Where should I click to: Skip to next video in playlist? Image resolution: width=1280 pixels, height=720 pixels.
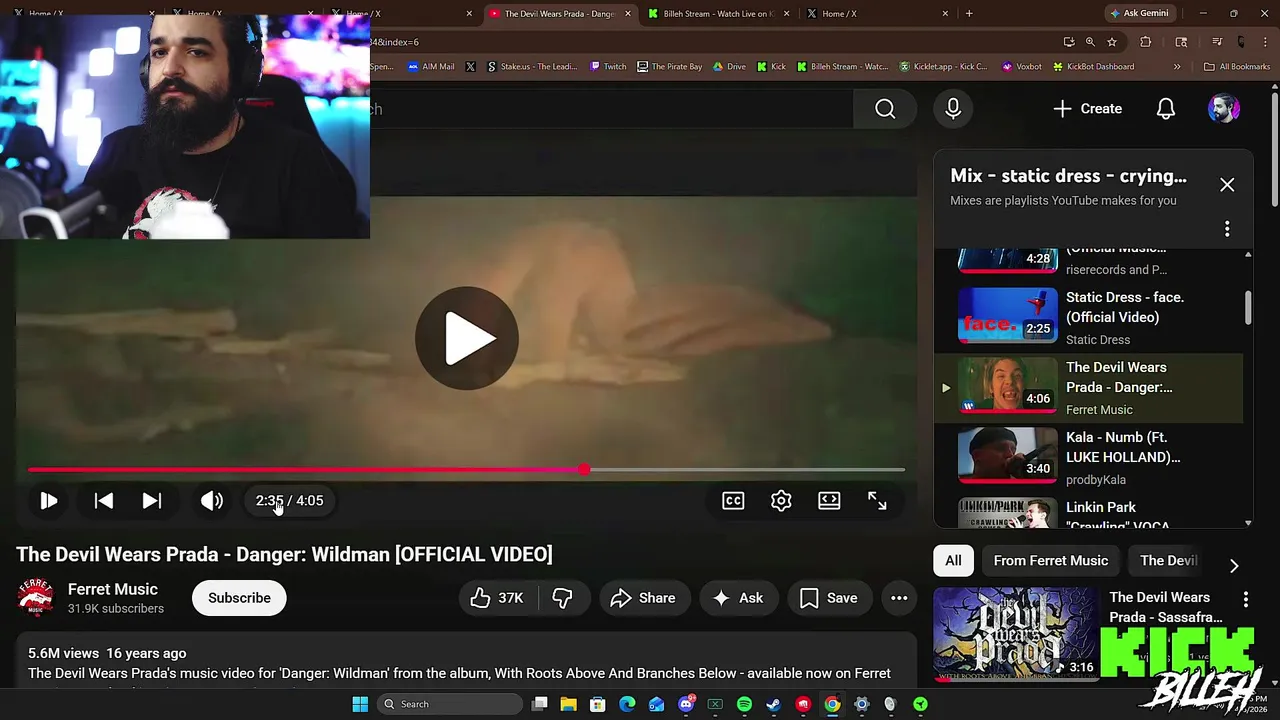[151, 501]
